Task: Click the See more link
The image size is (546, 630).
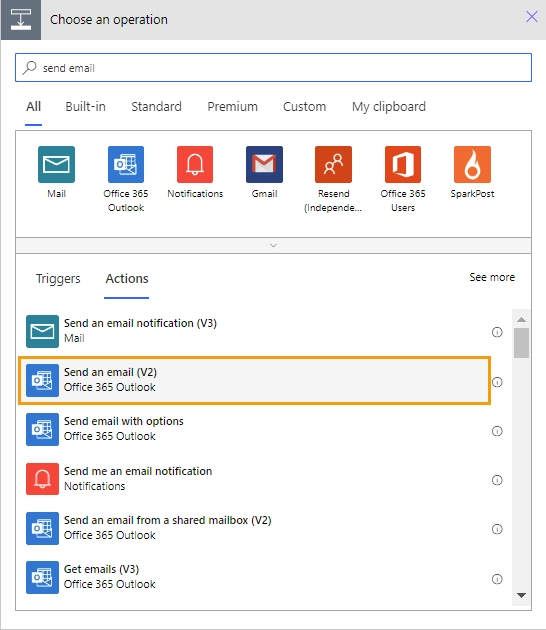Action: (492, 277)
